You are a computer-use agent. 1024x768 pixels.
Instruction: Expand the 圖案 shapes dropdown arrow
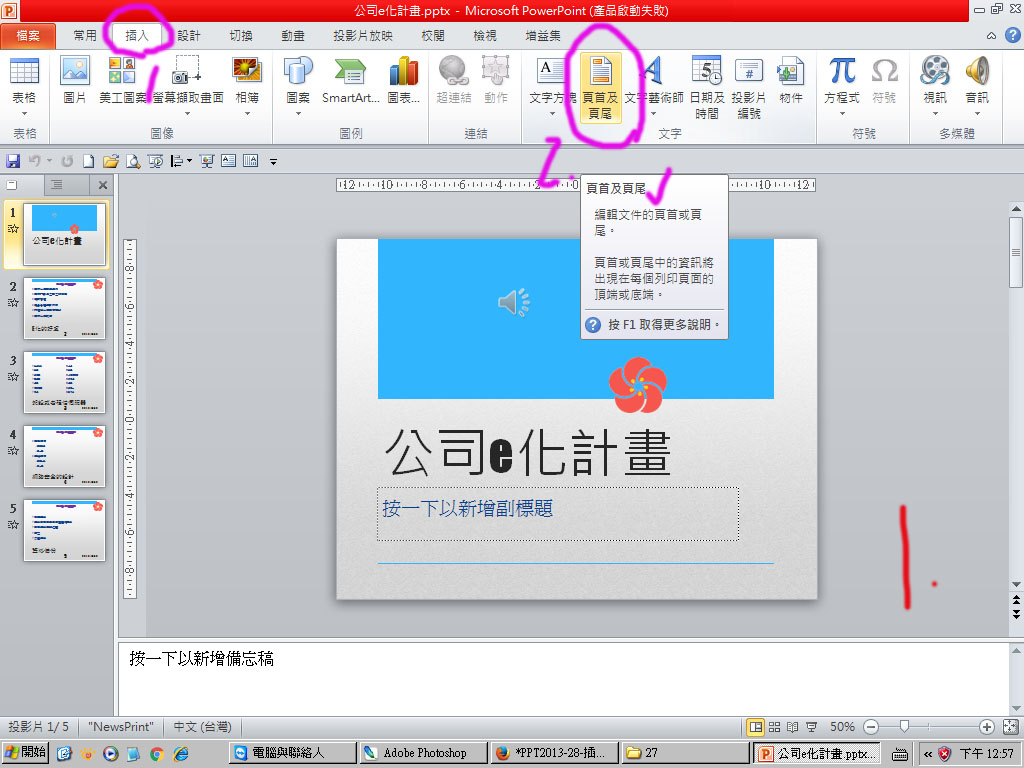click(x=298, y=114)
